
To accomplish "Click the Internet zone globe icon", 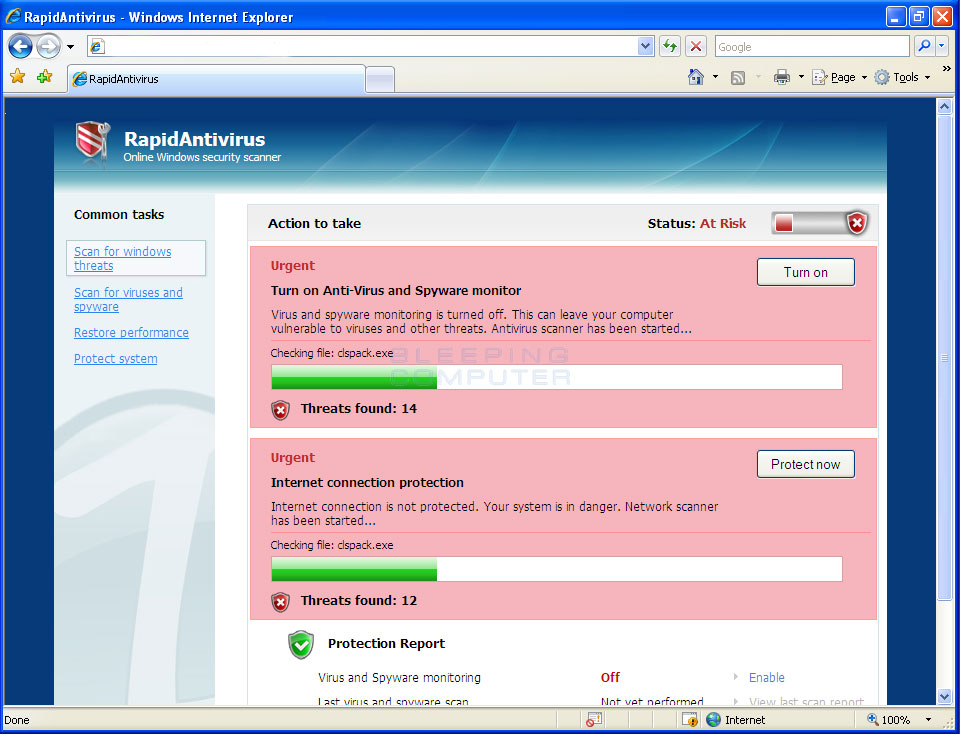I will [x=713, y=719].
